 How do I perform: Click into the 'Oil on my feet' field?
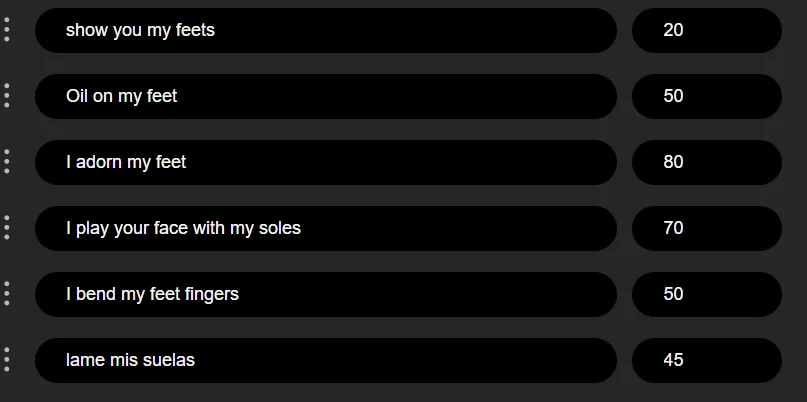click(x=325, y=96)
